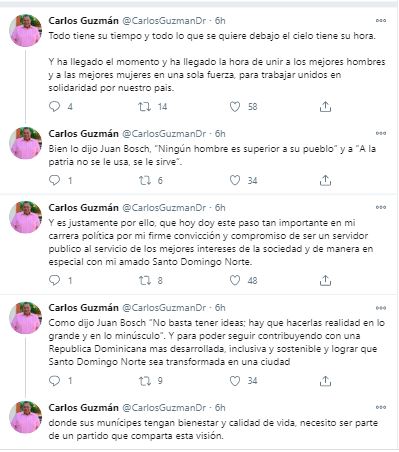This screenshot has height=452, width=399.
Task: Share the 'Bien lo dijo Juan Bosch' tweet
Action: tap(325, 180)
